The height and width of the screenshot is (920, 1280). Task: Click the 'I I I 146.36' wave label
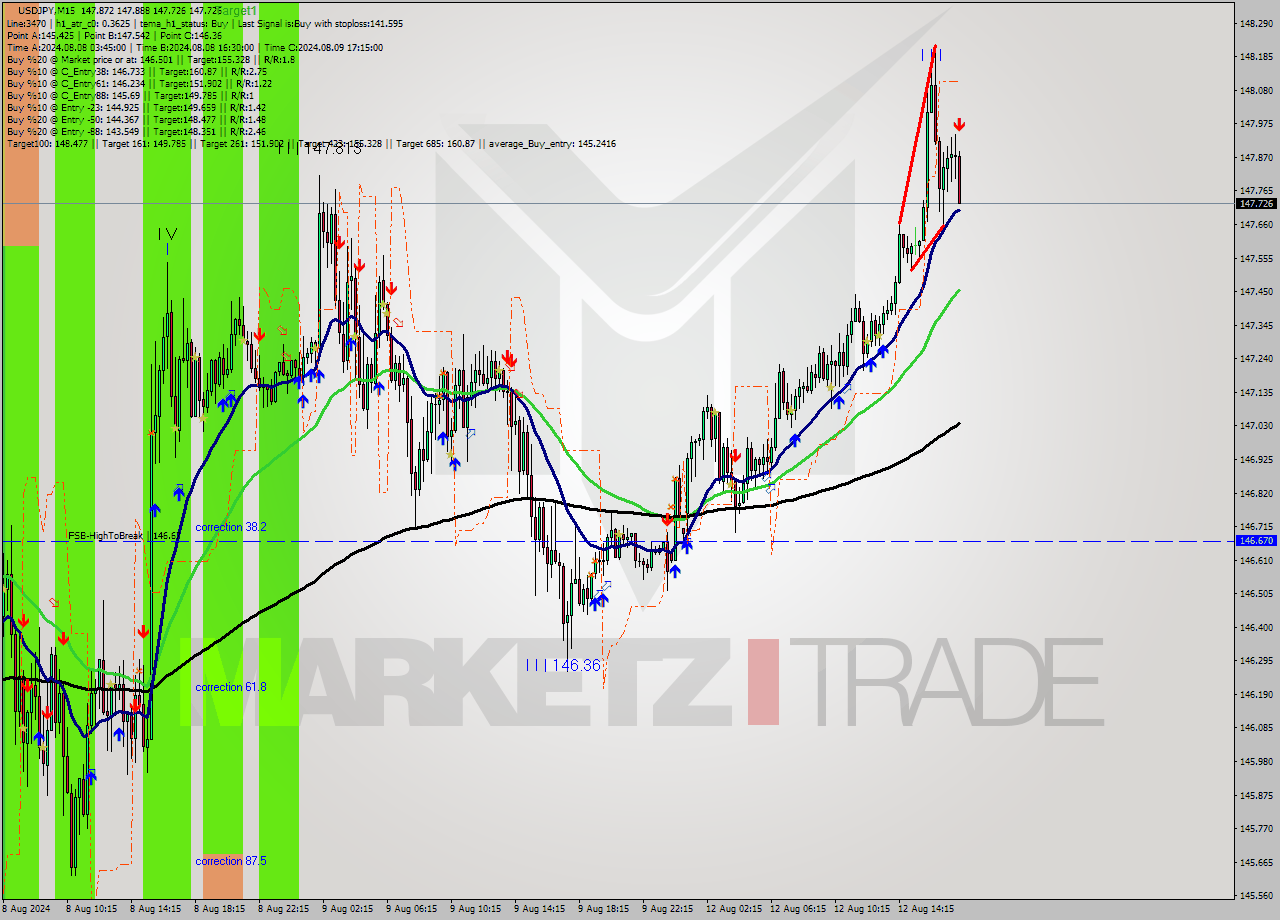click(563, 665)
